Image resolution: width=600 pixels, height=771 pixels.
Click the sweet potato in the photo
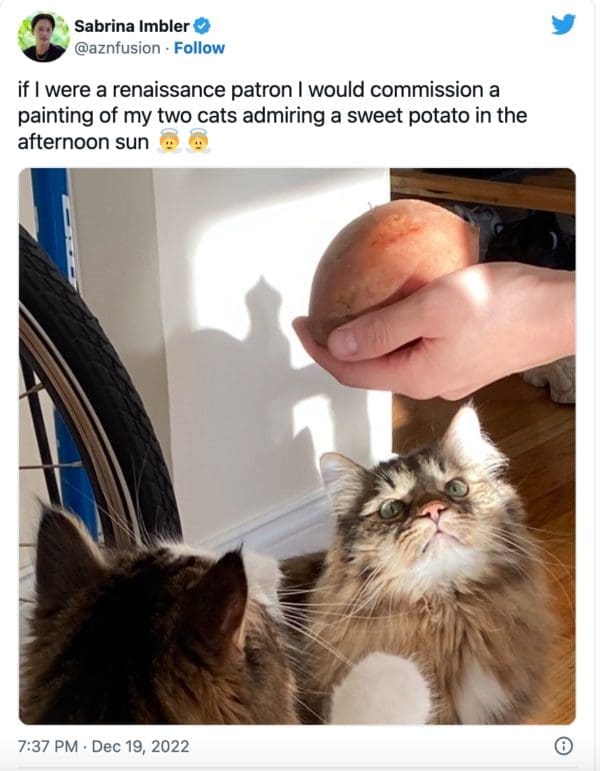[x=391, y=266]
